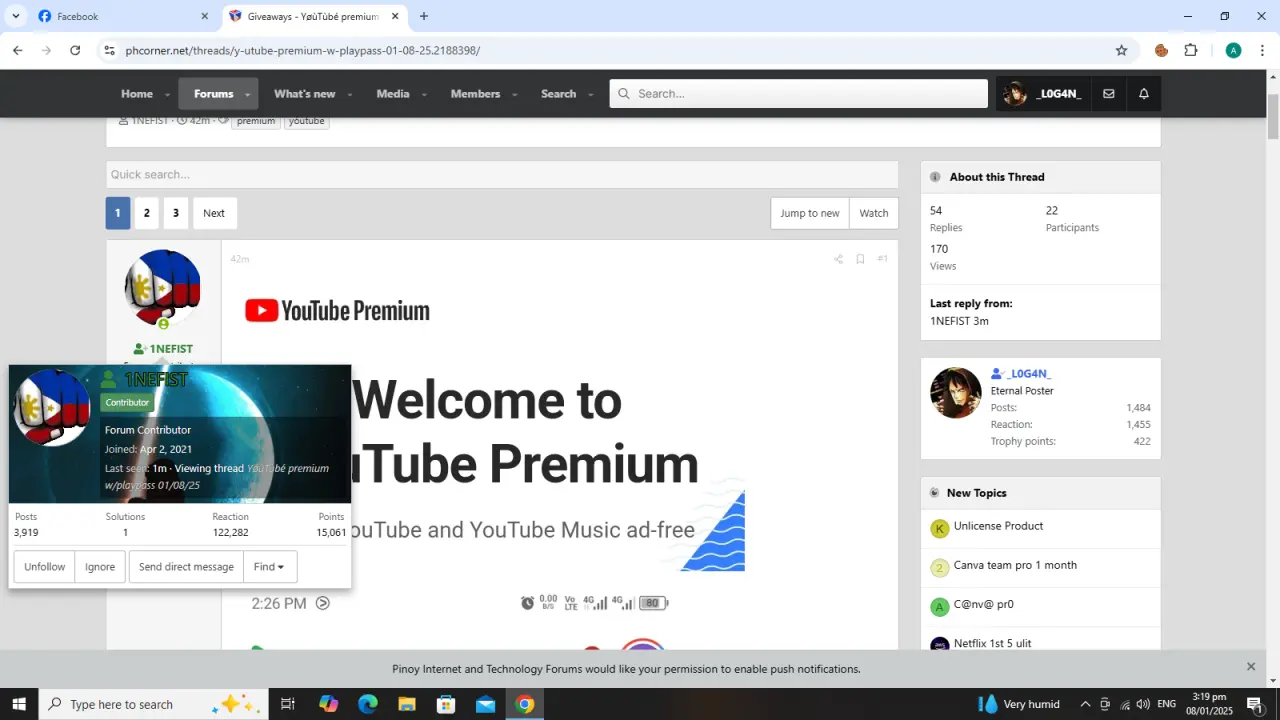Image resolution: width=1280 pixels, height=720 pixels.
Task: Open the _L0G4N_ account menu in the header
Action: click(x=1042, y=94)
